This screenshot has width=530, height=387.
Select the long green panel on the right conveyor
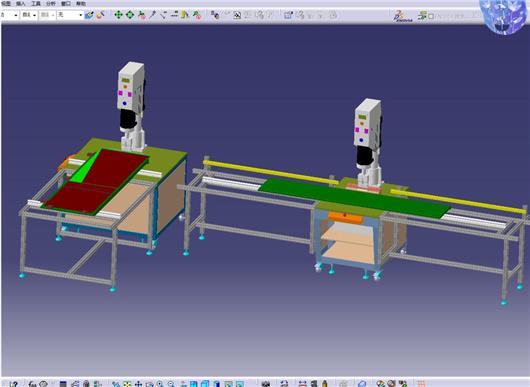click(x=355, y=198)
